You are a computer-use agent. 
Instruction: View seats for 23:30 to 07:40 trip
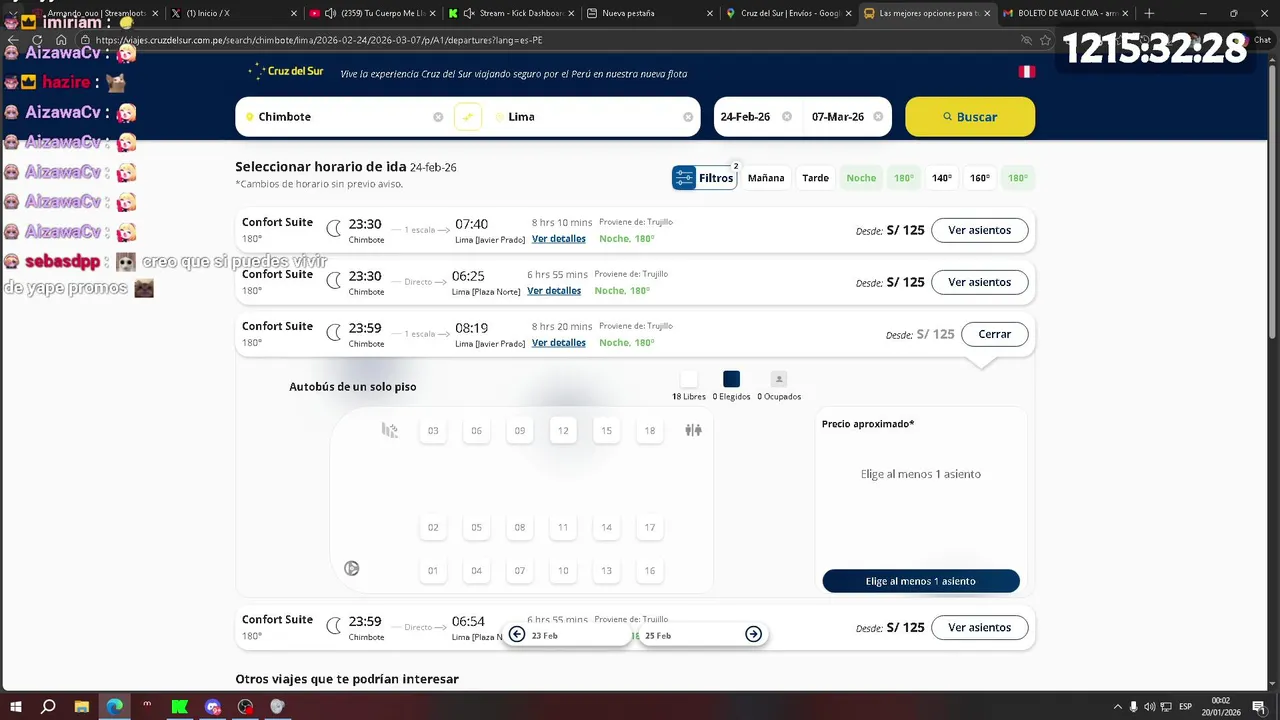point(980,230)
